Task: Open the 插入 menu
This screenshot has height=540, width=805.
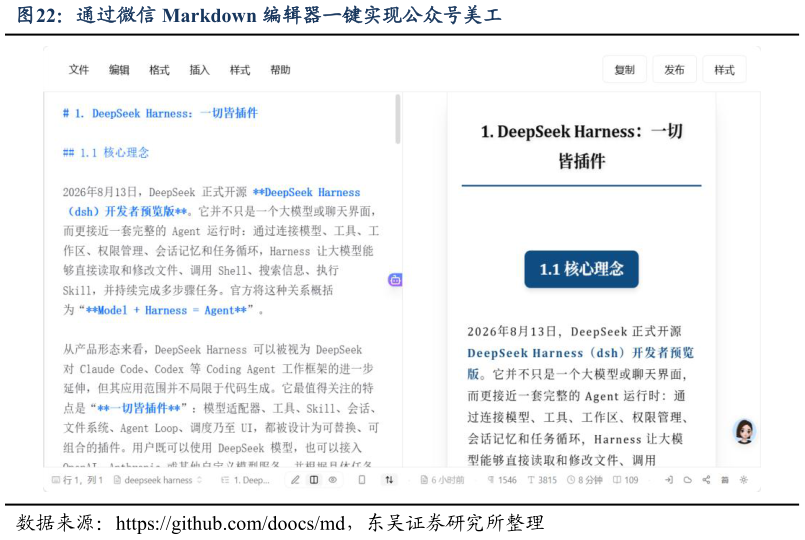Action: (x=199, y=70)
